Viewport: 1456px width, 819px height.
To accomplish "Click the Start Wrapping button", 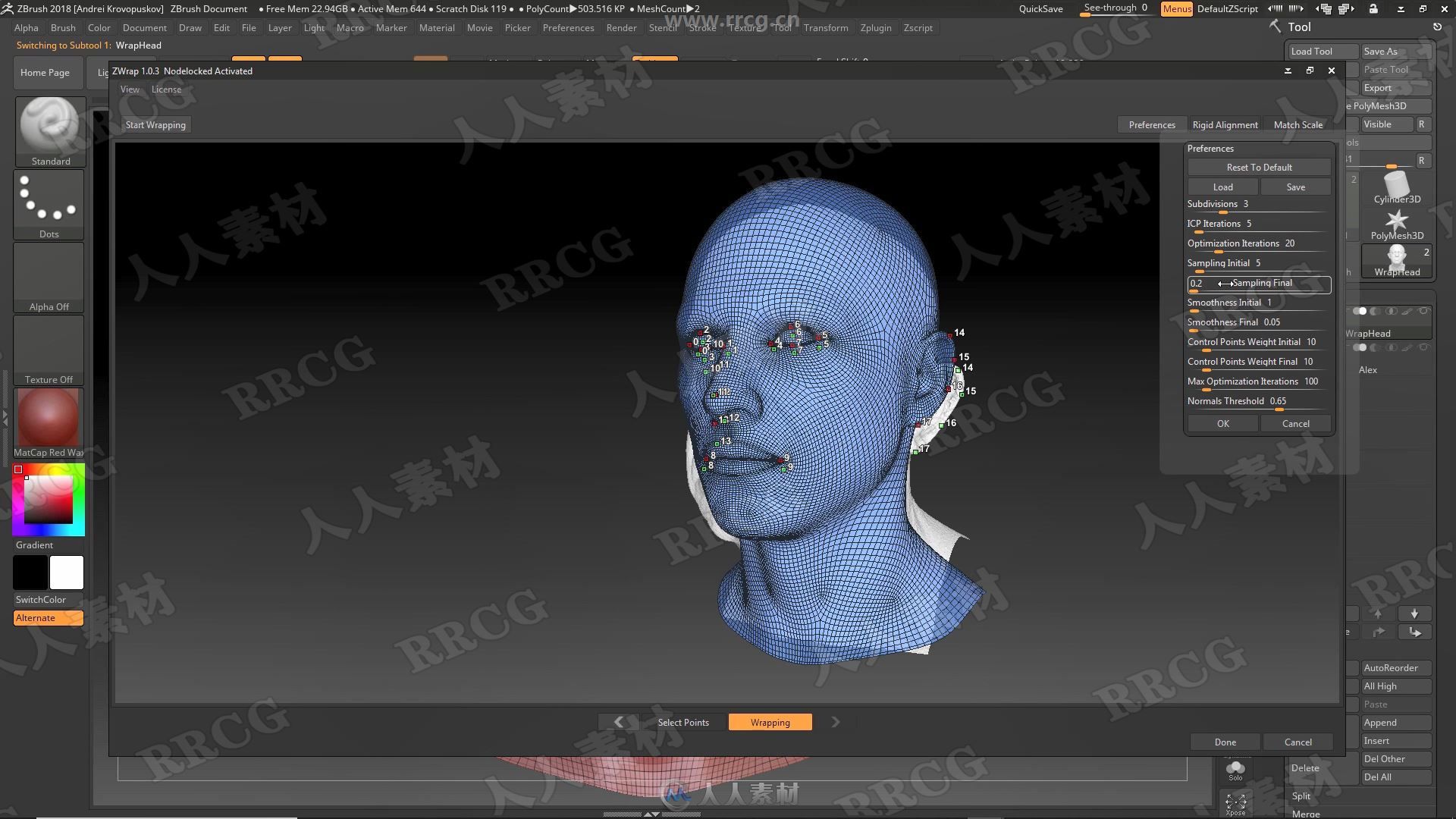I will [x=155, y=124].
